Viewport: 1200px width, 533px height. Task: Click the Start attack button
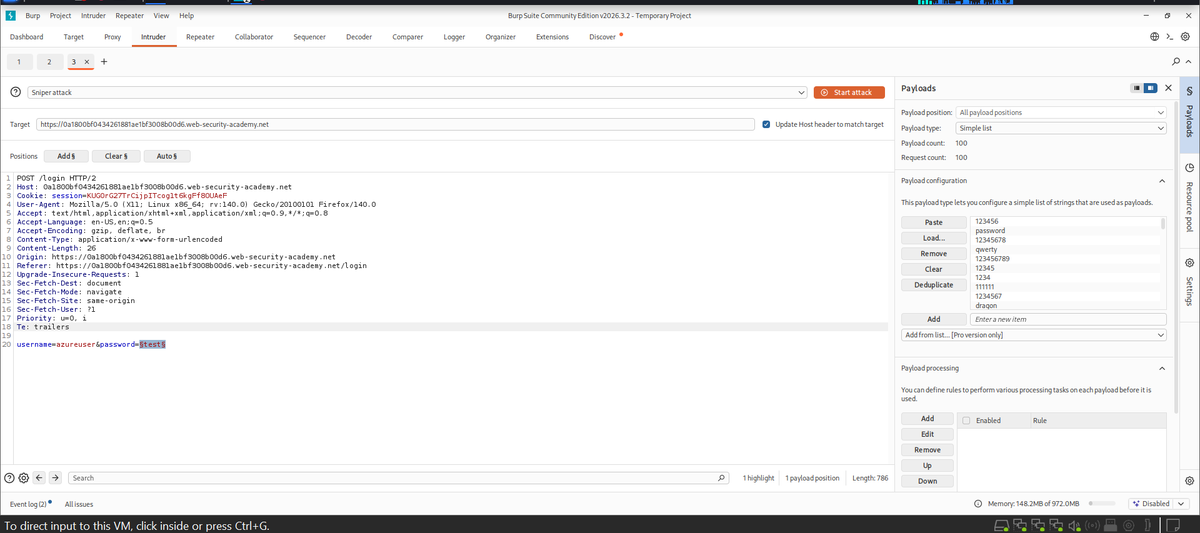coord(850,92)
